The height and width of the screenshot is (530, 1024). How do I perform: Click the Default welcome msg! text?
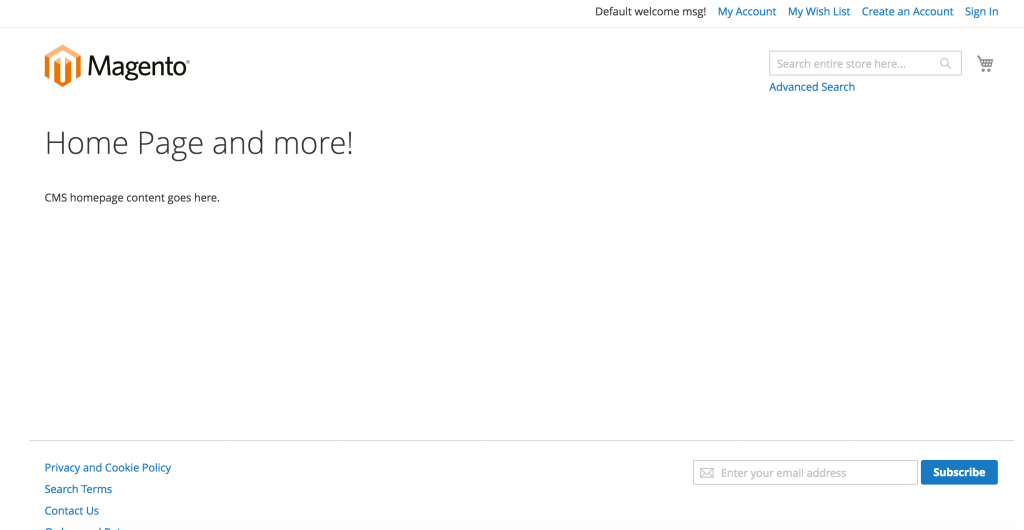[x=650, y=12]
